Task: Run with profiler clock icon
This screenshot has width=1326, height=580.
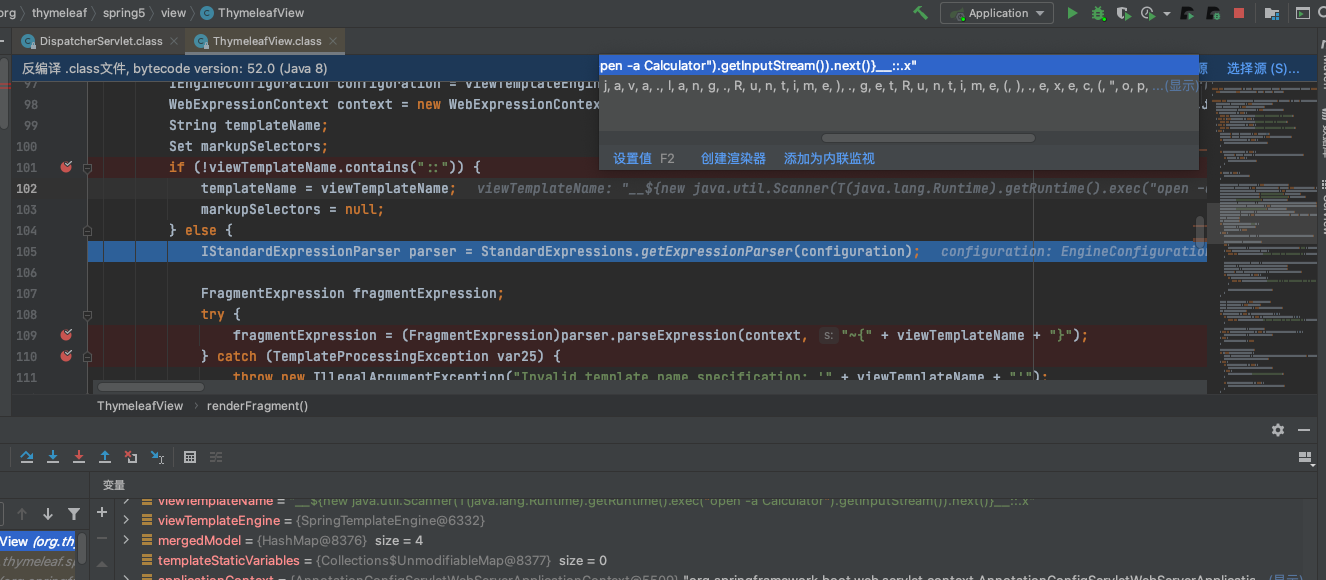Action: (1147, 13)
